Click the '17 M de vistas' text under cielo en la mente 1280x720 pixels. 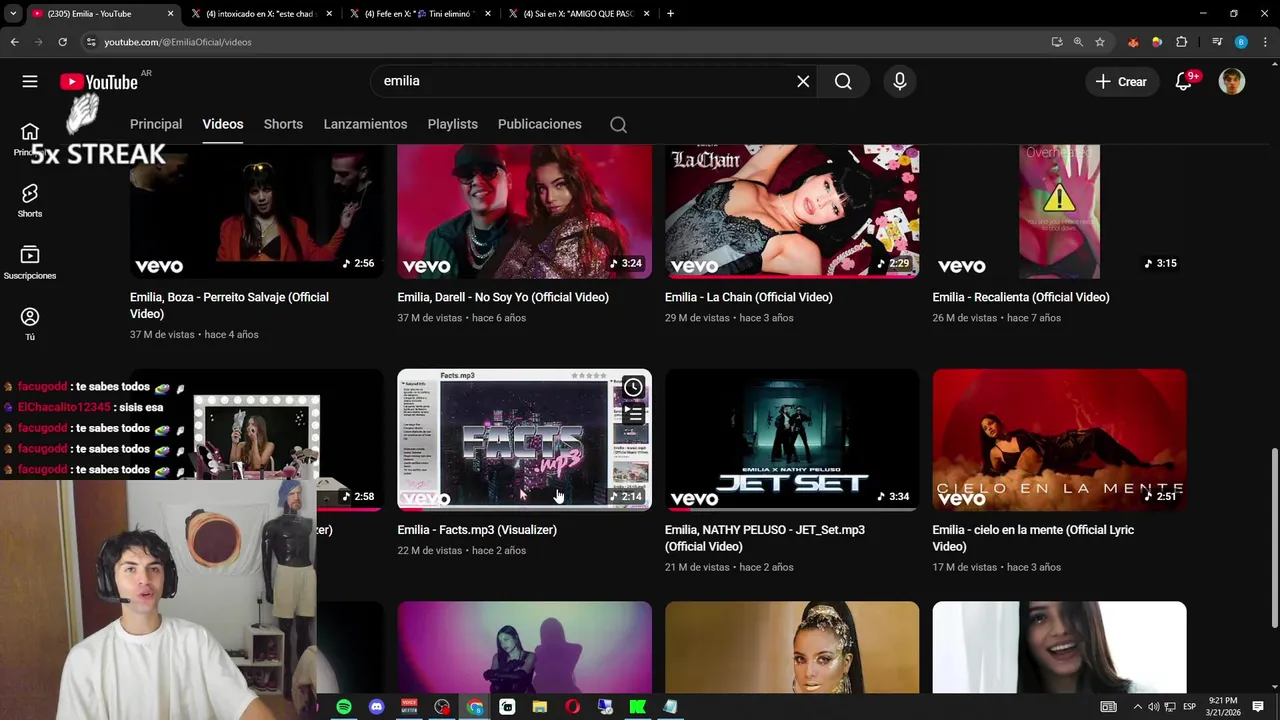tap(965, 567)
